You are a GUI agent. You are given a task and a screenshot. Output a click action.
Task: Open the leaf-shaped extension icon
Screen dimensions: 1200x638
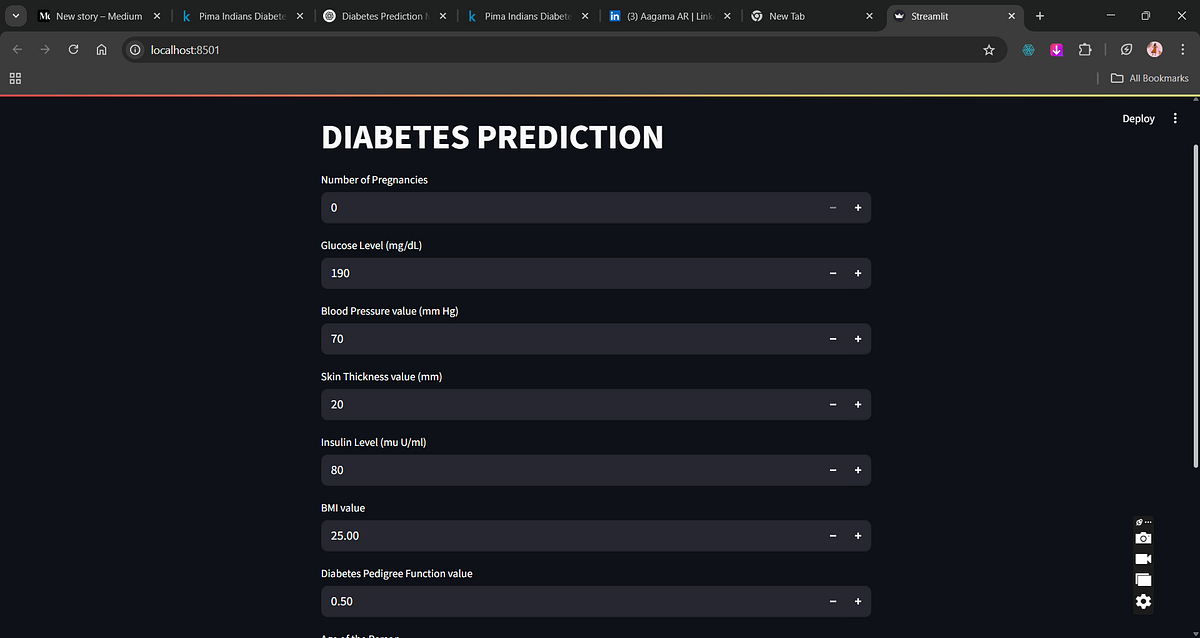[x=1126, y=49]
